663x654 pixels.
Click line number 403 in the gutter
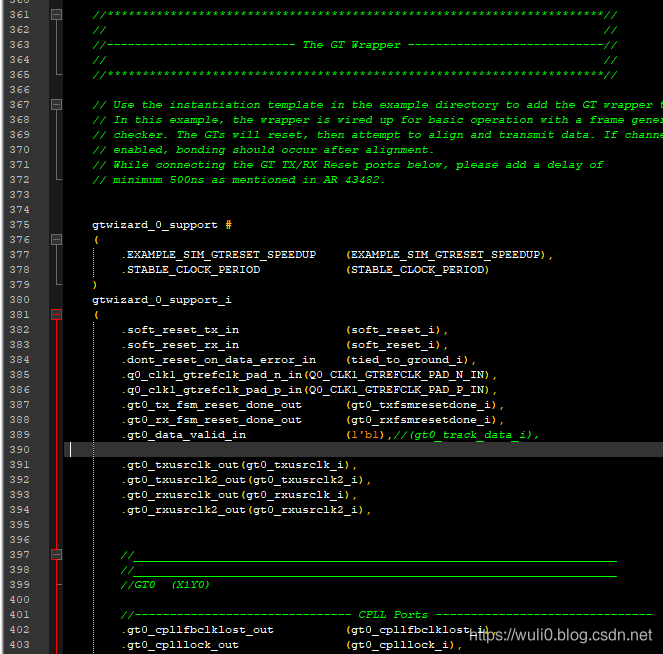(19, 645)
